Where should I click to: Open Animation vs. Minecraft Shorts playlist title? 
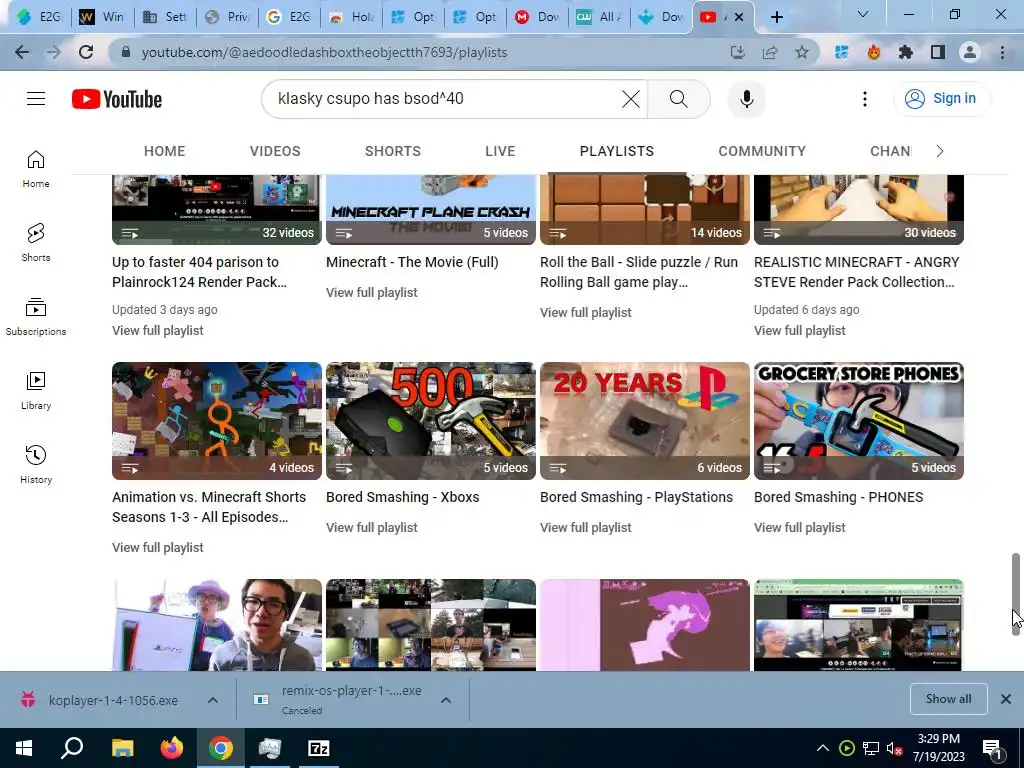tap(209, 507)
